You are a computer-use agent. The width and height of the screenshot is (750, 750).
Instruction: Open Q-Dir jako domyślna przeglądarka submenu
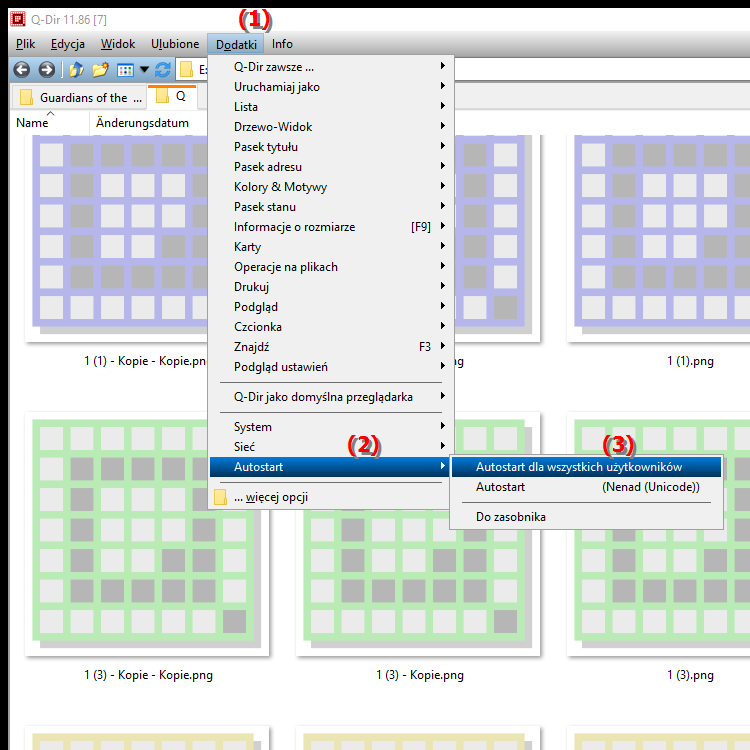331,397
